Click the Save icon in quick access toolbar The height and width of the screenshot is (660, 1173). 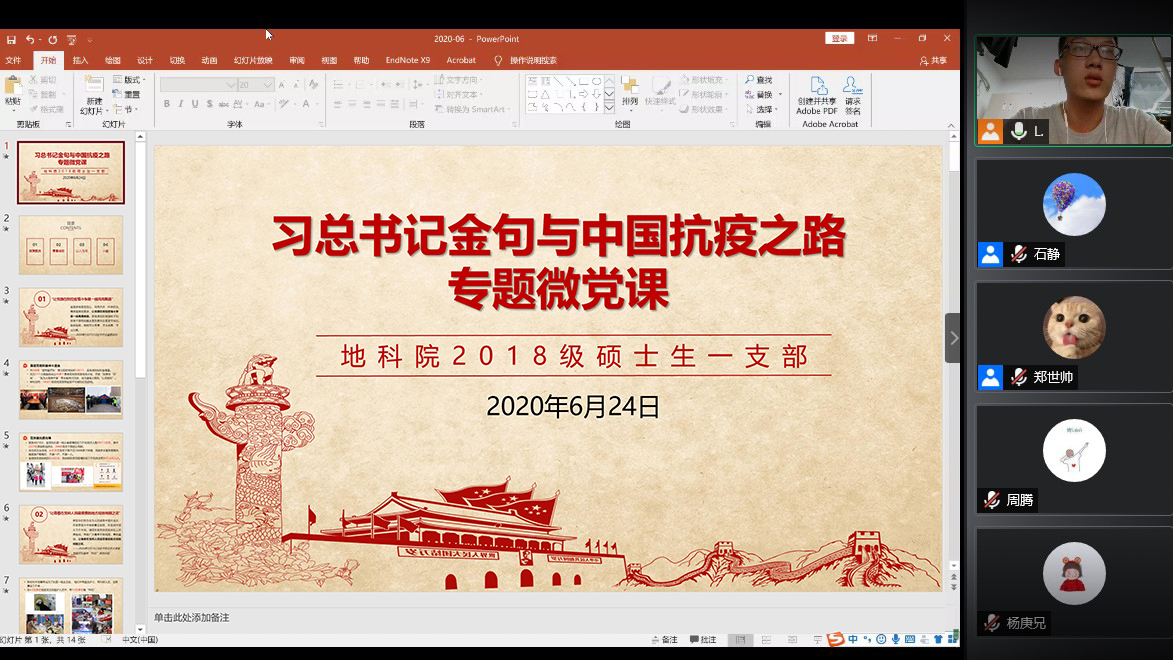[11, 39]
